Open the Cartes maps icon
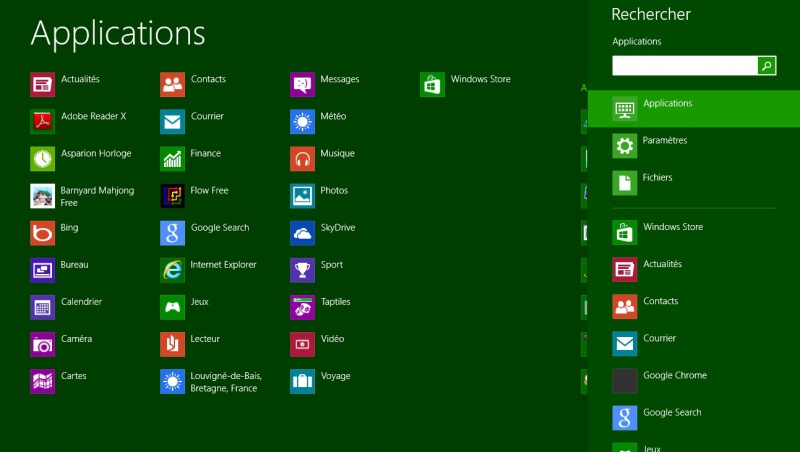Image resolution: width=800 pixels, height=452 pixels. (42, 382)
